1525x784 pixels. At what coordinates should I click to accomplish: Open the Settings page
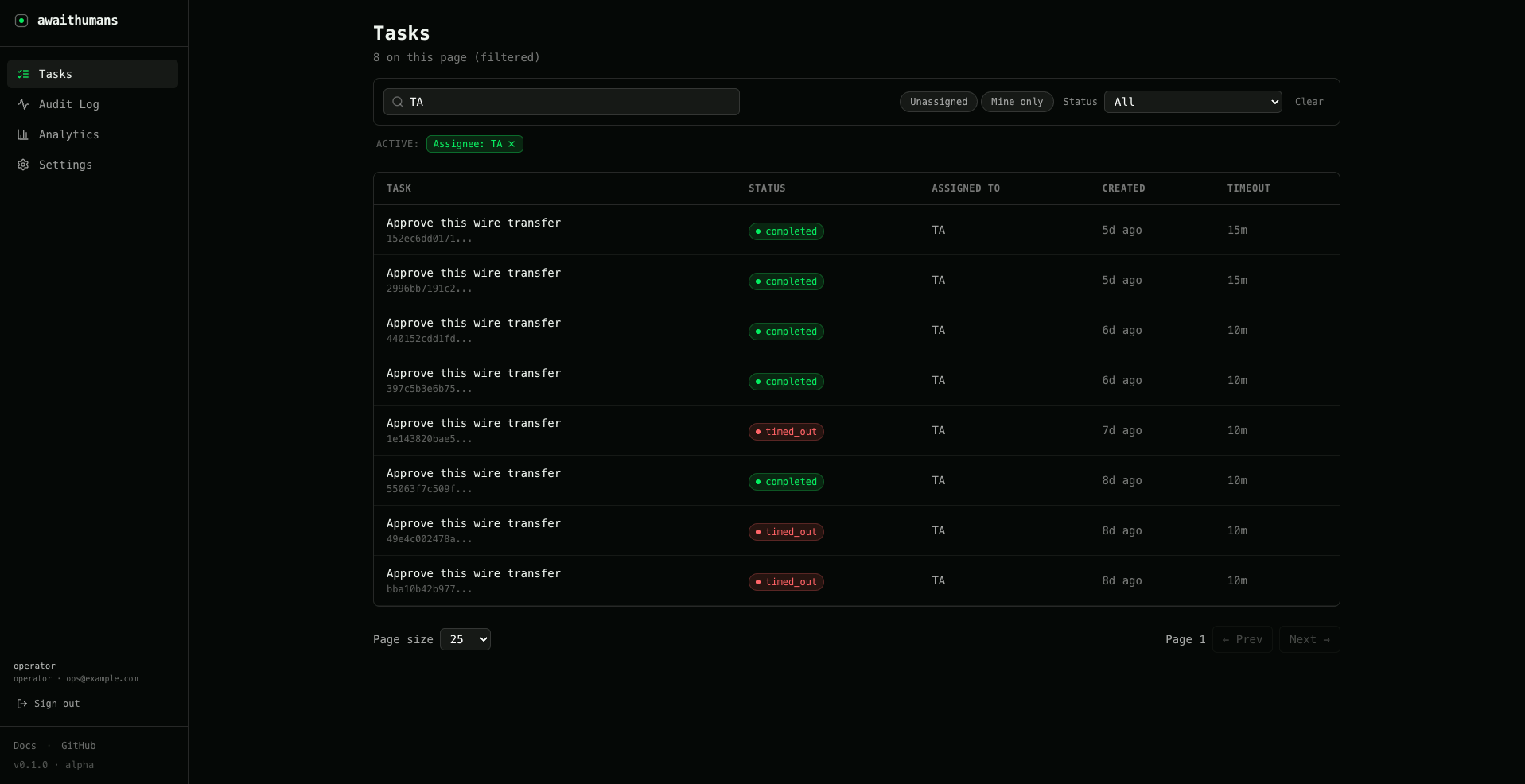92,165
